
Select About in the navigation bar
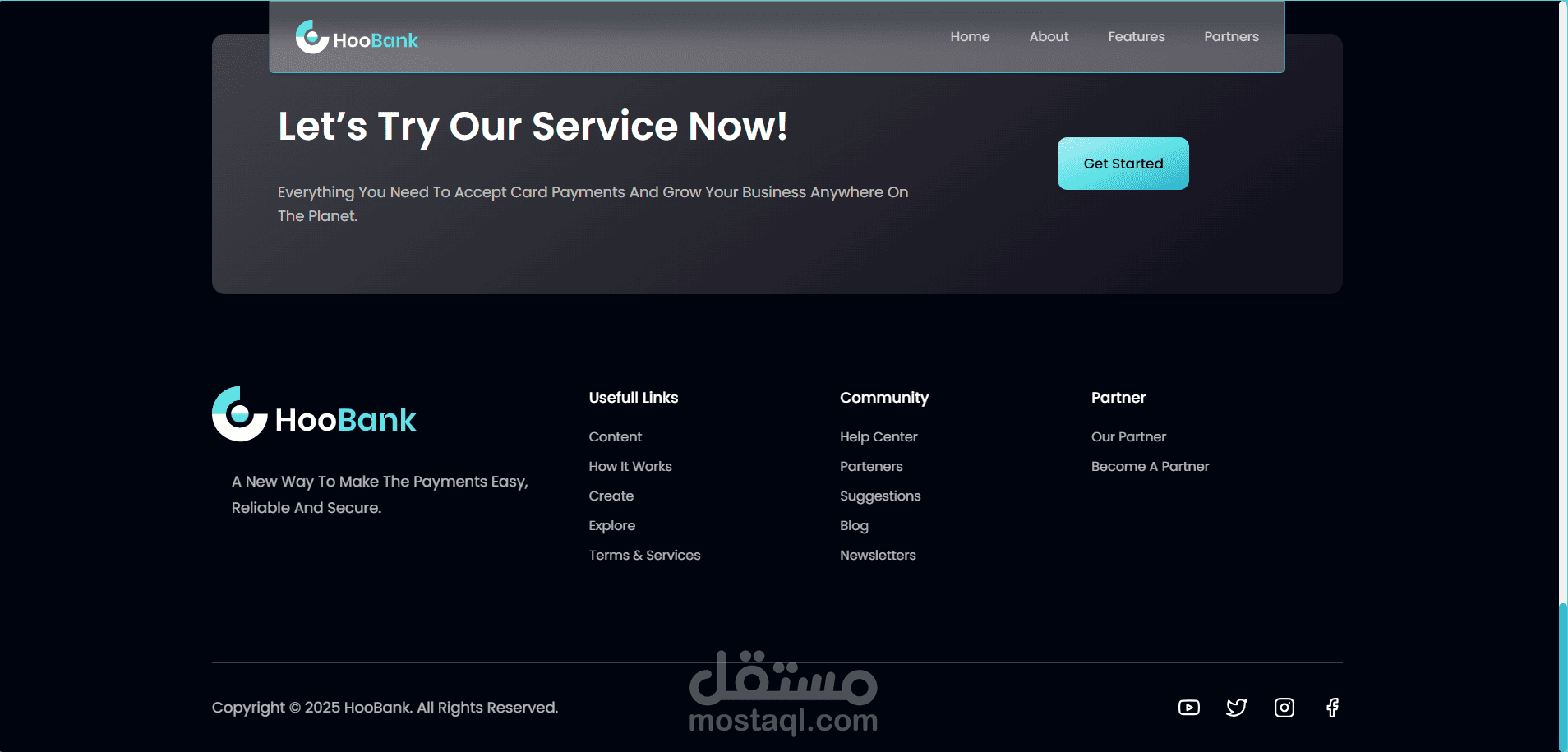pyautogui.click(x=1049, y=37)
